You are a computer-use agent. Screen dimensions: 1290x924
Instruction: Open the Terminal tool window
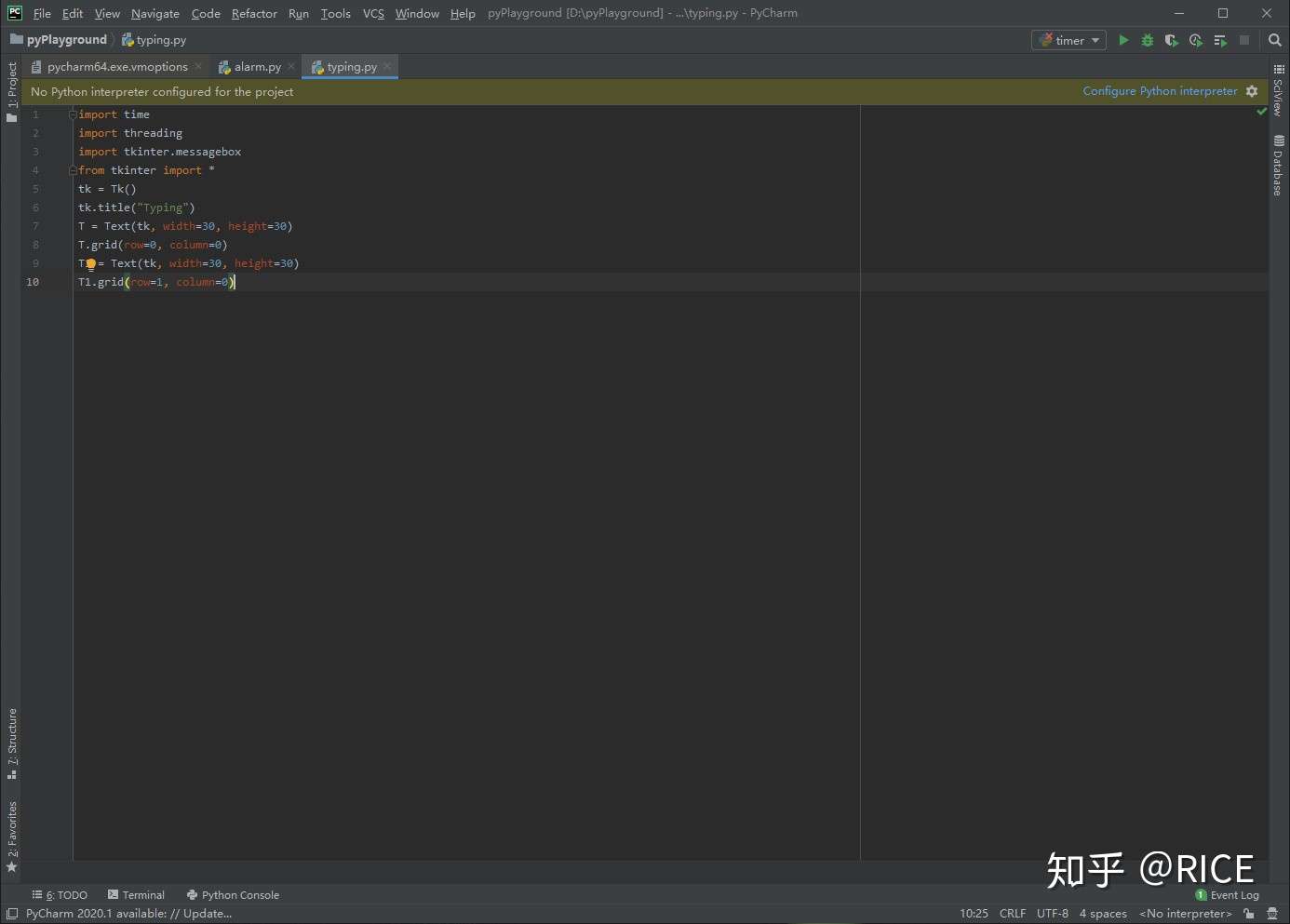136,894
